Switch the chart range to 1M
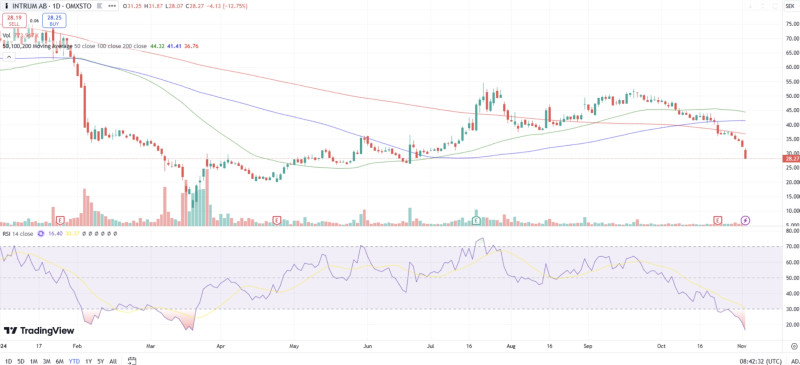The image size is (800, 365). point(34,361)
